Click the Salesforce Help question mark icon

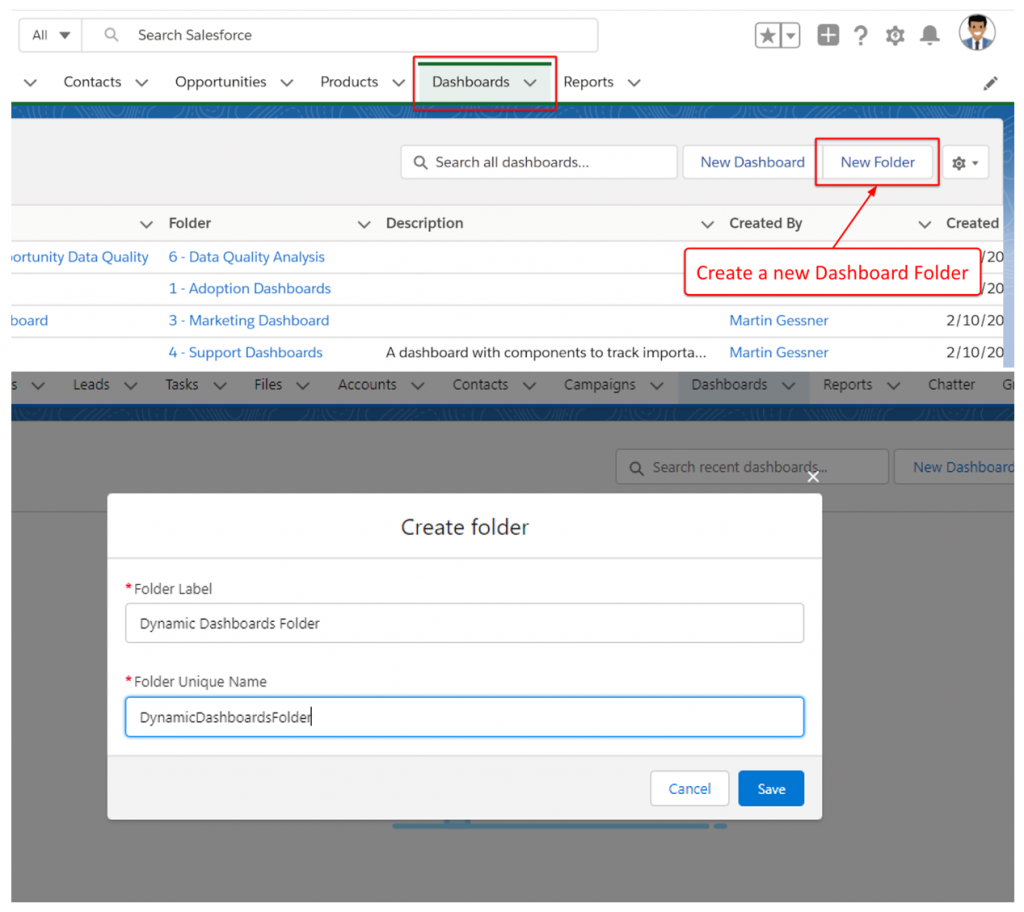click(861, 34)
